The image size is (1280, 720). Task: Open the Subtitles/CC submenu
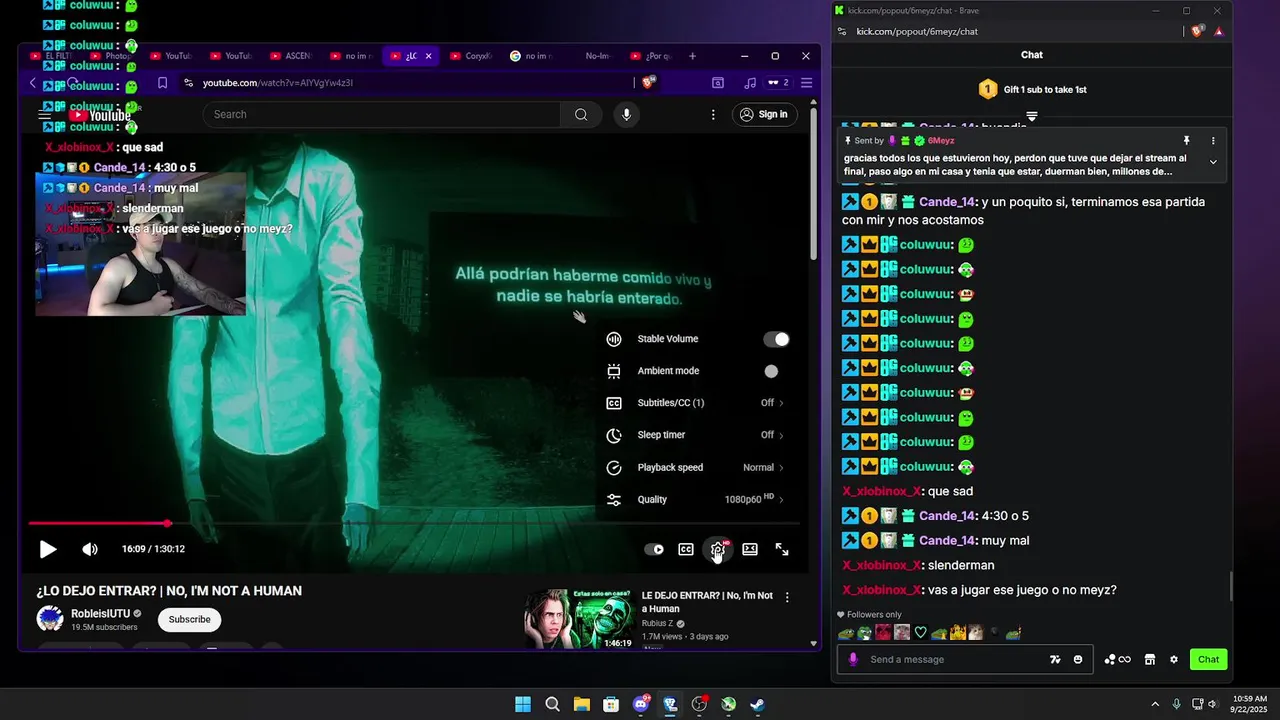click(x=697, y=403)
